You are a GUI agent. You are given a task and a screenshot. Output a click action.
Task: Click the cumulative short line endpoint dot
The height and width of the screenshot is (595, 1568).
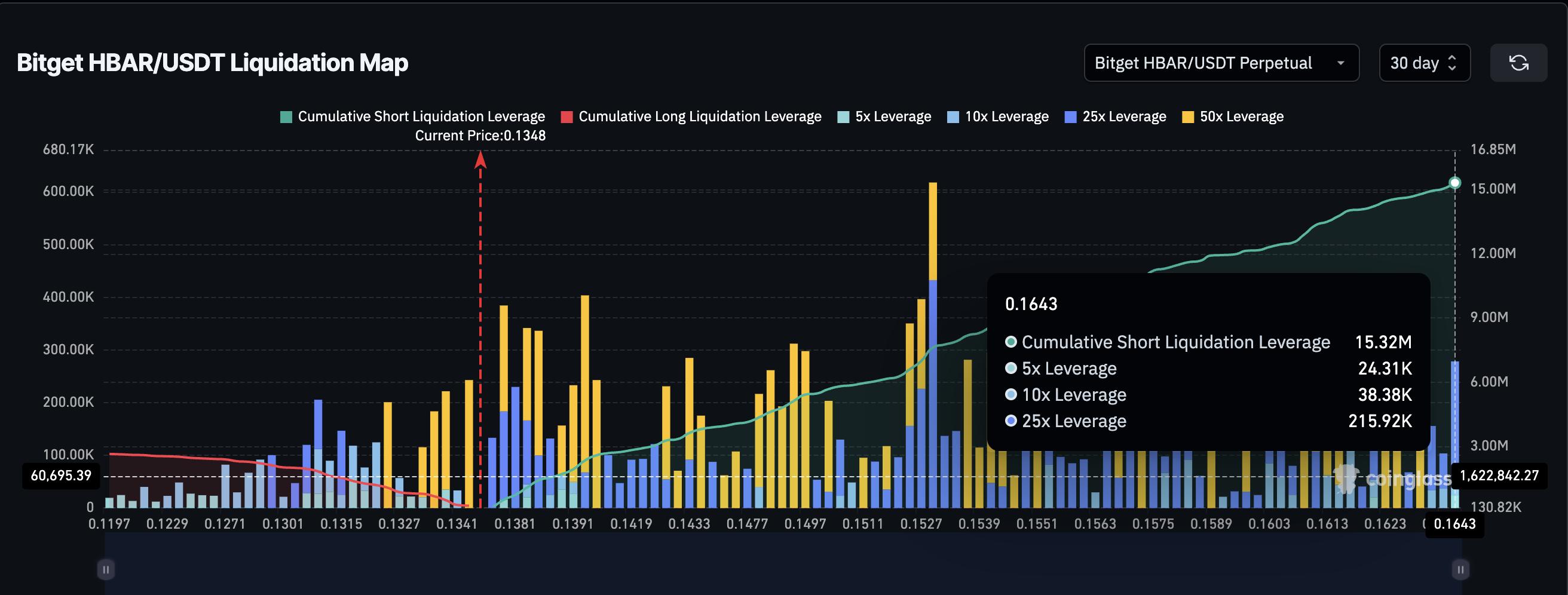point(1454,183)
